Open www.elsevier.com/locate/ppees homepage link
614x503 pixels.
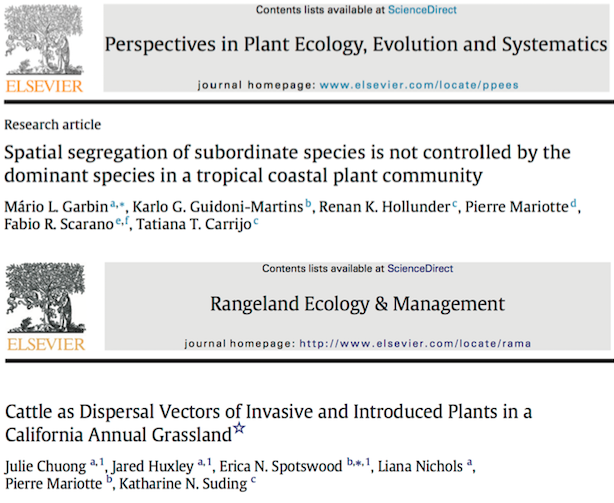point(419,85)
